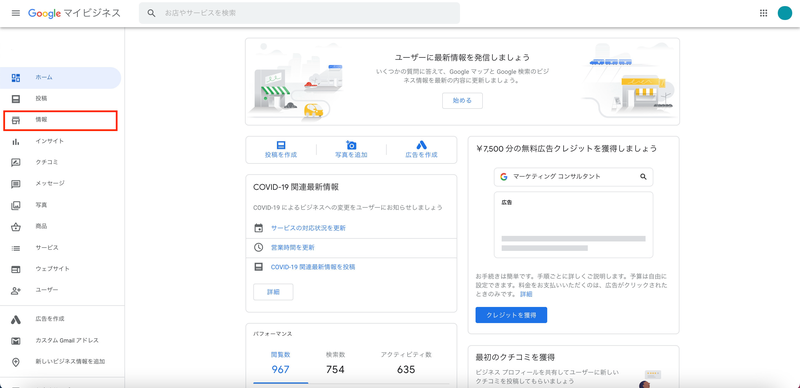800x388 pixels.
Task: Click the ユーザーに最新情報を発信しましょう heading
Action: click(462, 57)
